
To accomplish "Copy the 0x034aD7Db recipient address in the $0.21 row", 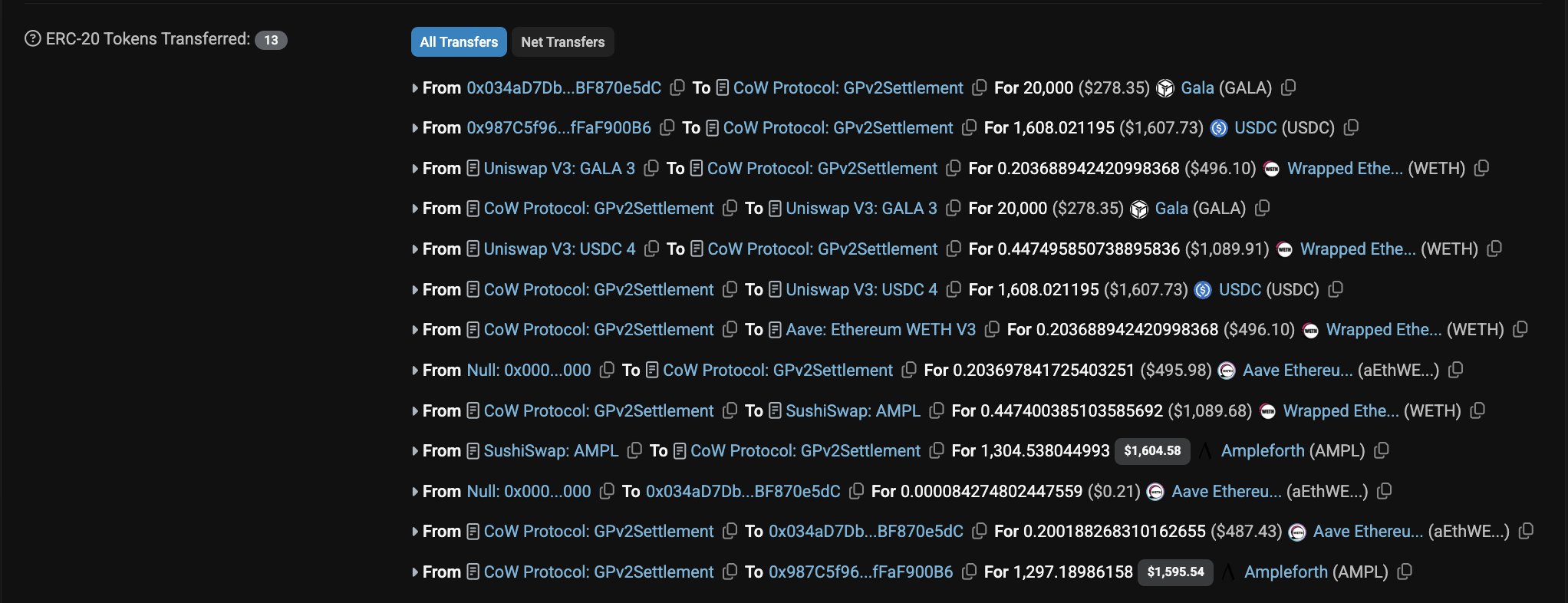I will click(856, 491).
